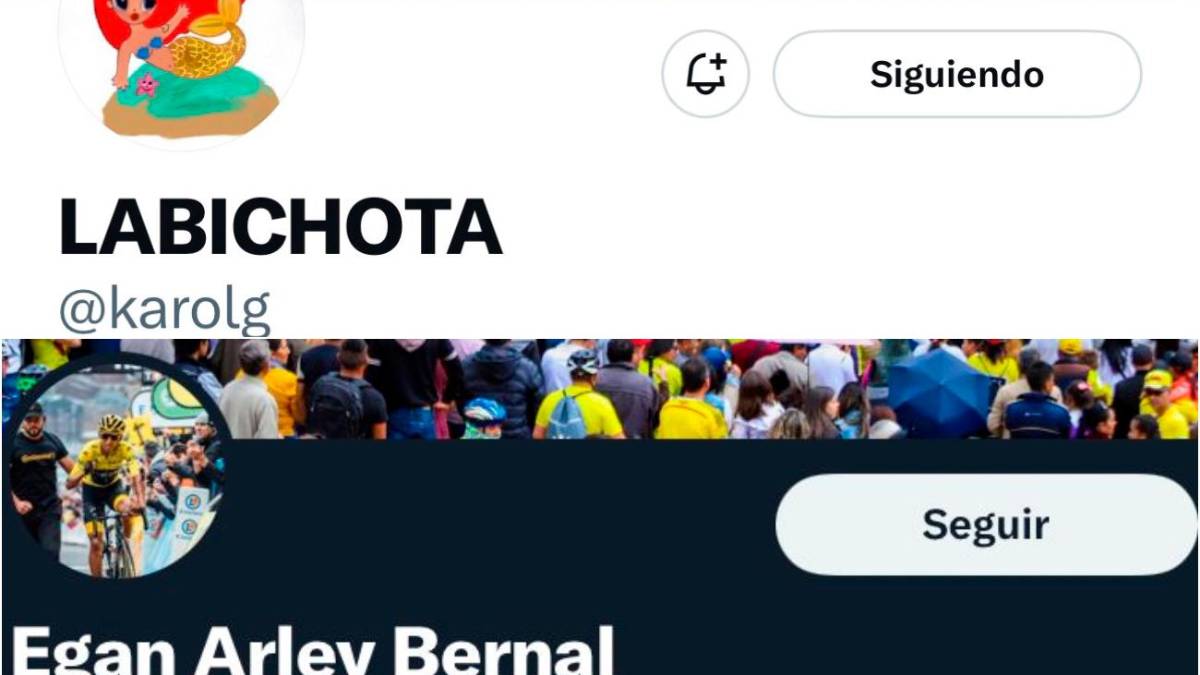Screen dimensions: 1200x675
Task: Click the Siguiendo button
Action: click(x=957, y=74)
